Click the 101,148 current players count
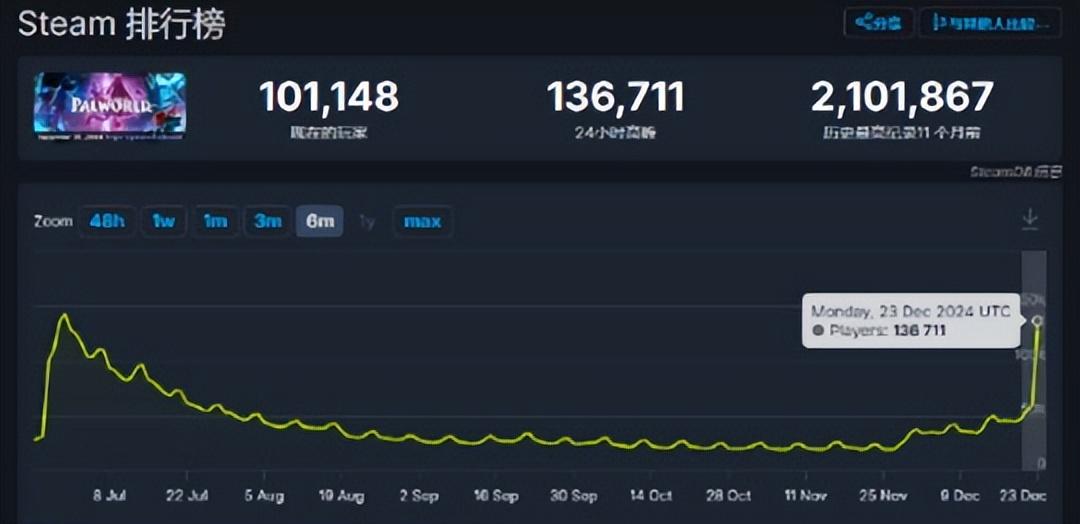1080x524 pixels. [x=328, y=98]
